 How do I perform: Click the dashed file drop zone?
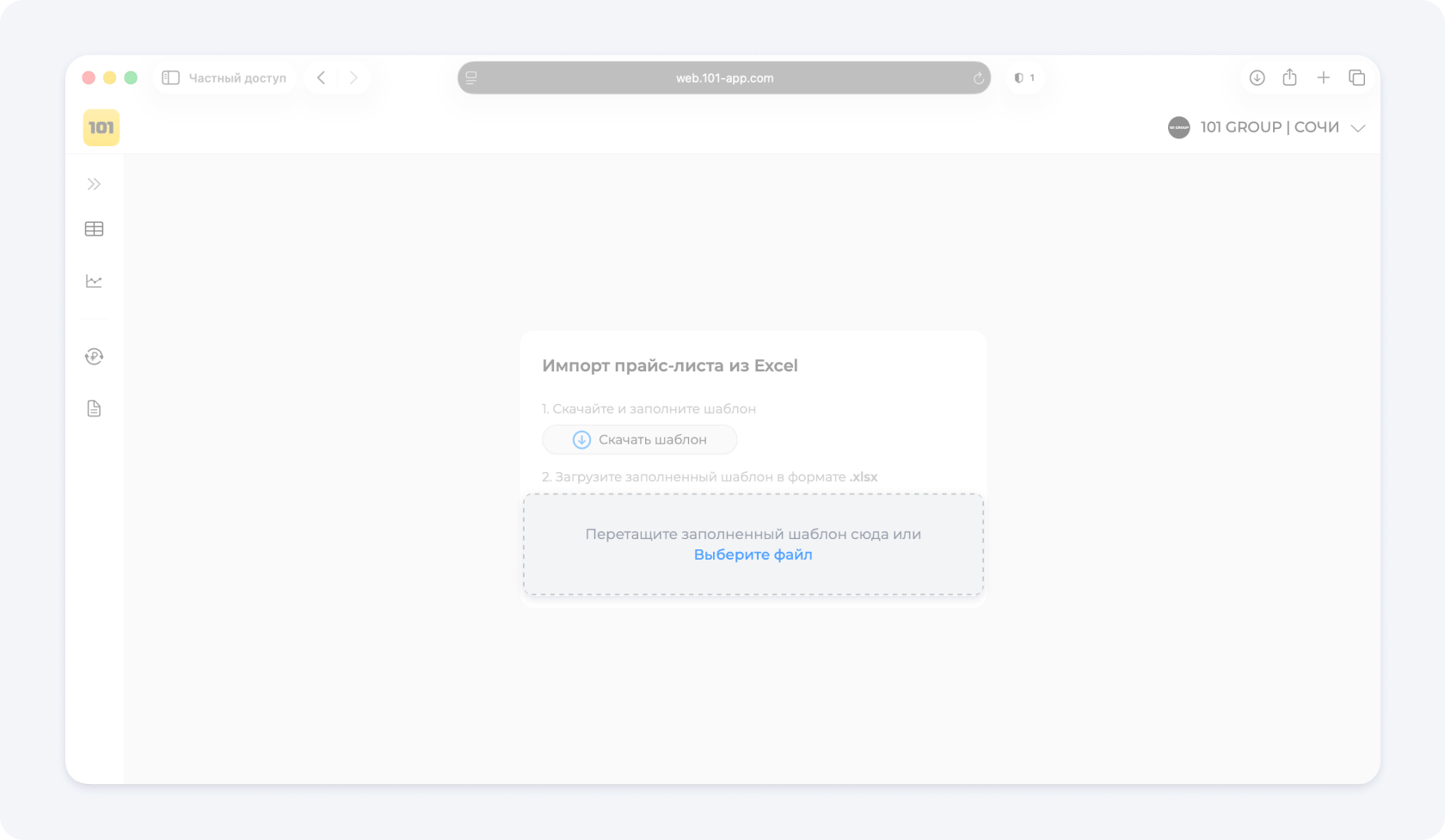[753, 516]
